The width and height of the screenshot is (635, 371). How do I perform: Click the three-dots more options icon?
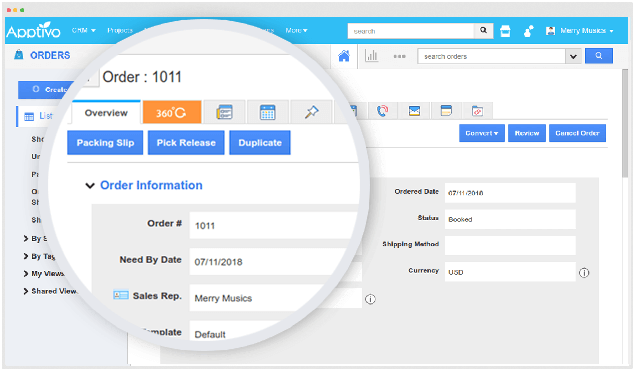(399, 56)
